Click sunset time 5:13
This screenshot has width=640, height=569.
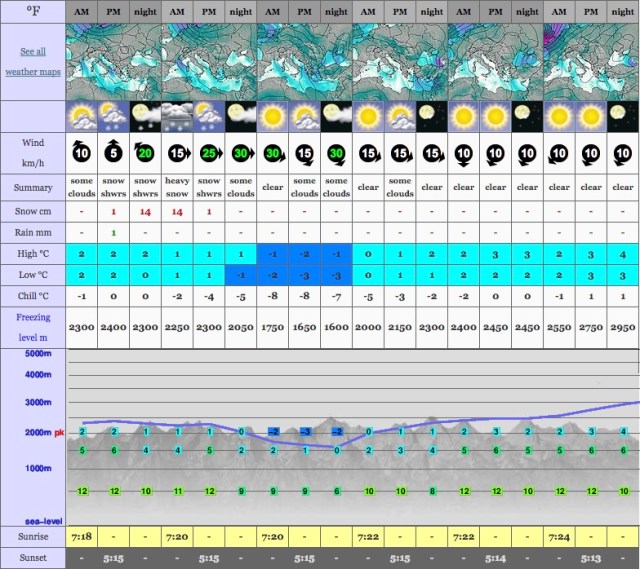pyautogui.click(x=591, y=558)
